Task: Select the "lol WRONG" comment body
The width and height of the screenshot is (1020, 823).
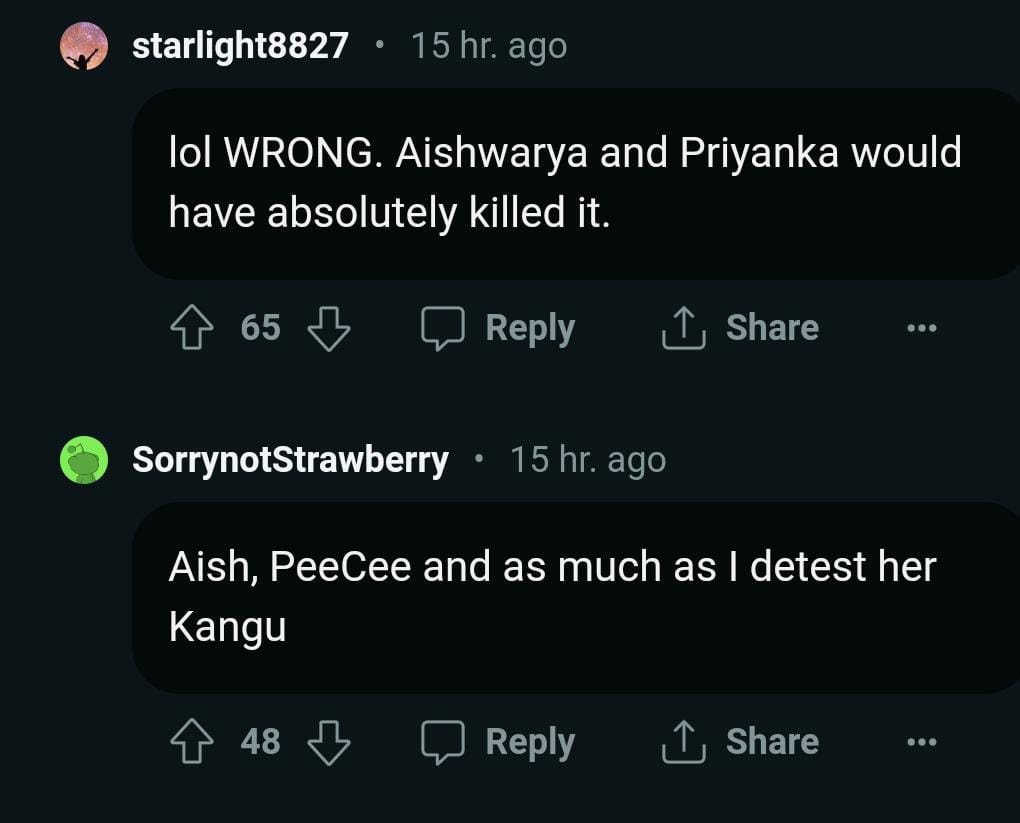Action: click(x=565, y=182)
